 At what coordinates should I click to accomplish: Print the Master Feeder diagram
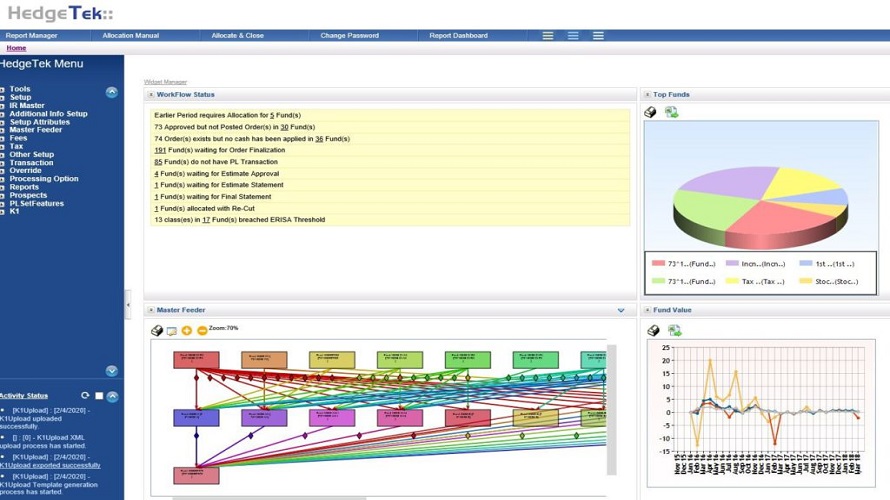click(157, 330)
